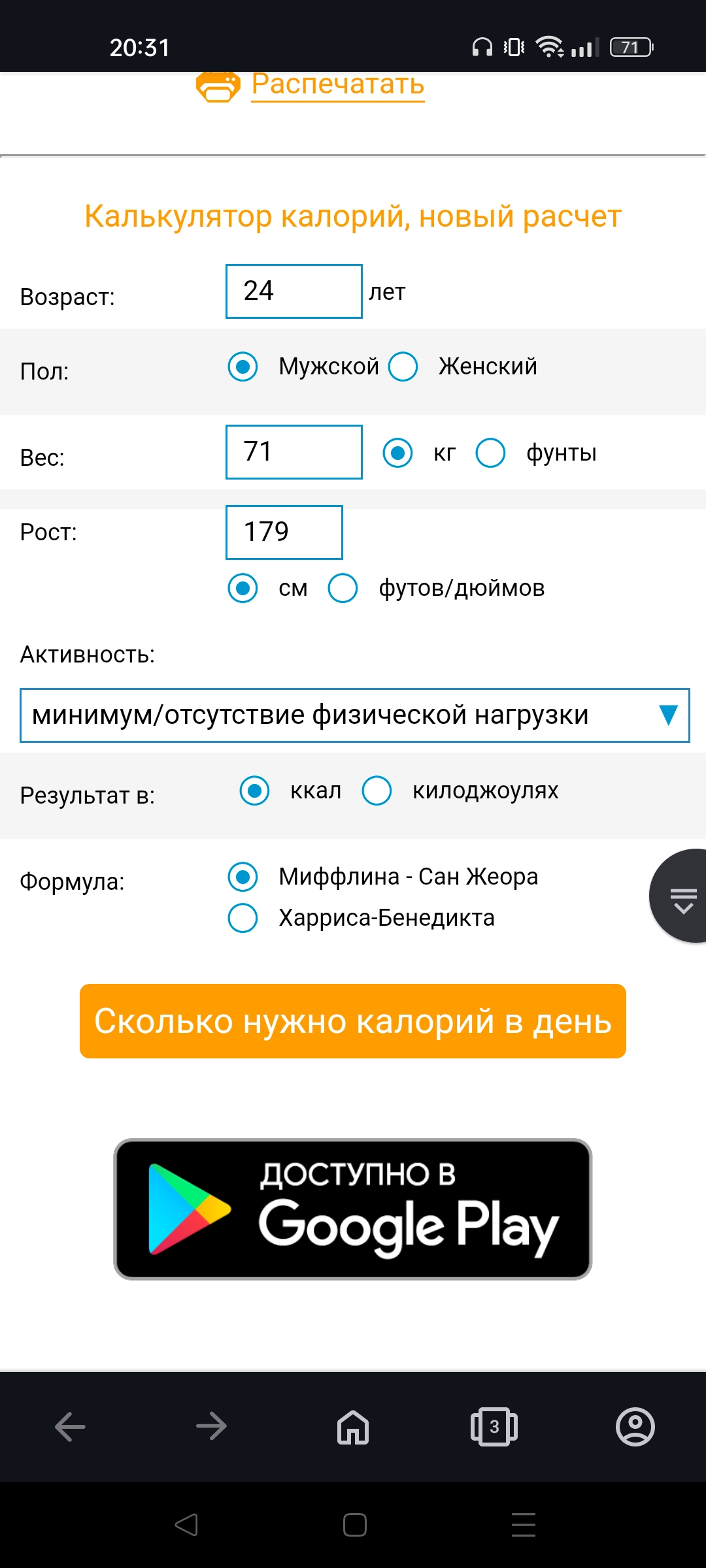Select килоджоулях as result unit
The height and width of the screenshot is (1568, 706).
(377, 791)
